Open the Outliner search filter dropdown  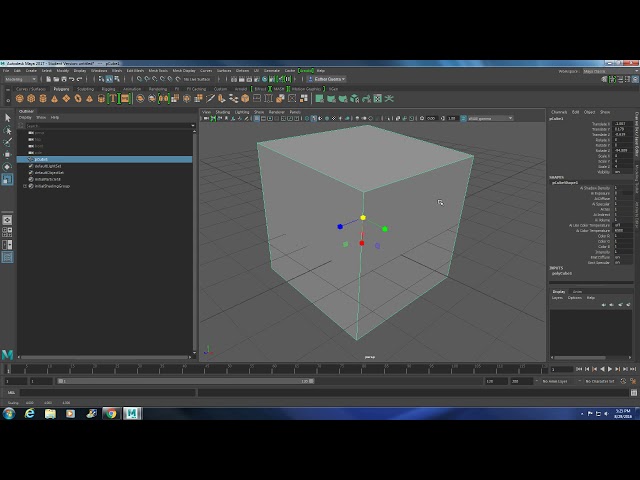tap(193, 125)
